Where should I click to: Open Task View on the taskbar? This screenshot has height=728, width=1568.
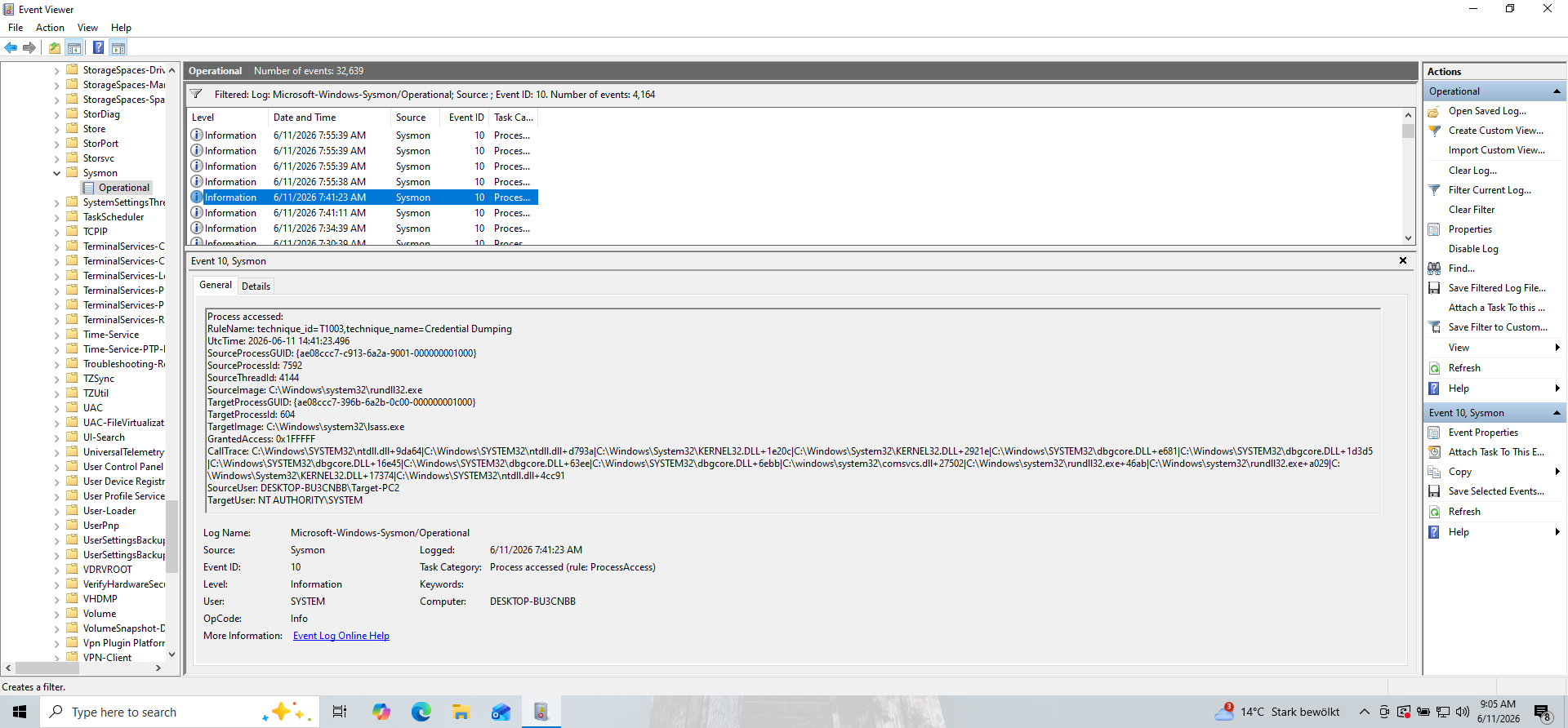coord(340,712)
